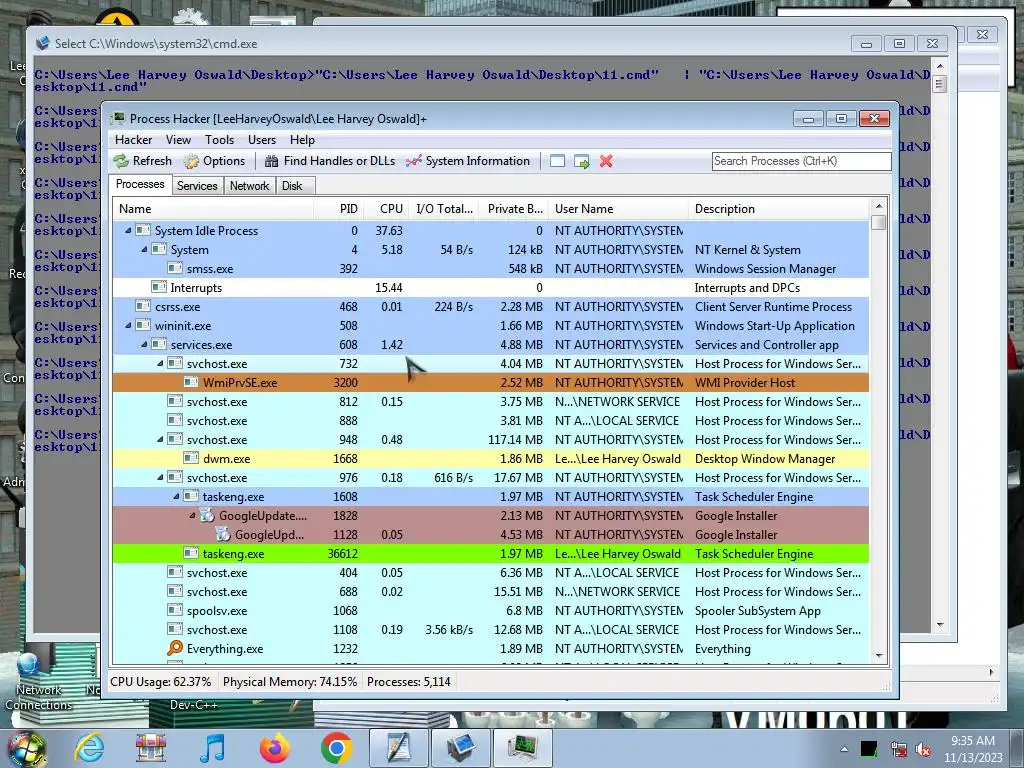Sort by the CPU column header
Image resolution: width=1024 pixels, height=768 pixels.
tap(386, 209)
